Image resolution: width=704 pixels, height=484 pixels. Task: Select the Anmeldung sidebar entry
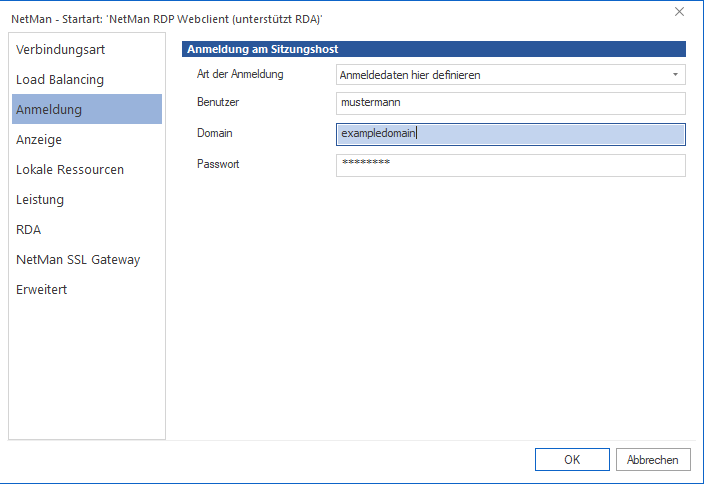[x=87, y=109]
